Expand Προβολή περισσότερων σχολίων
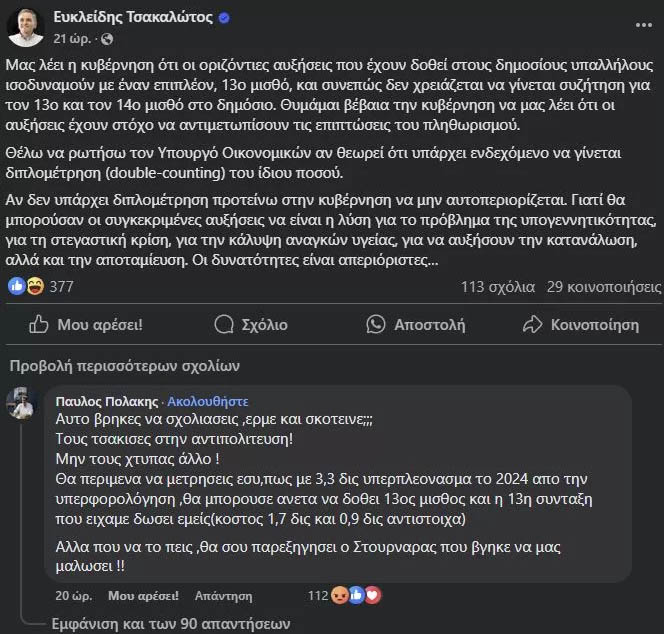The image size is (664, 634). click(x=124, y=366)
